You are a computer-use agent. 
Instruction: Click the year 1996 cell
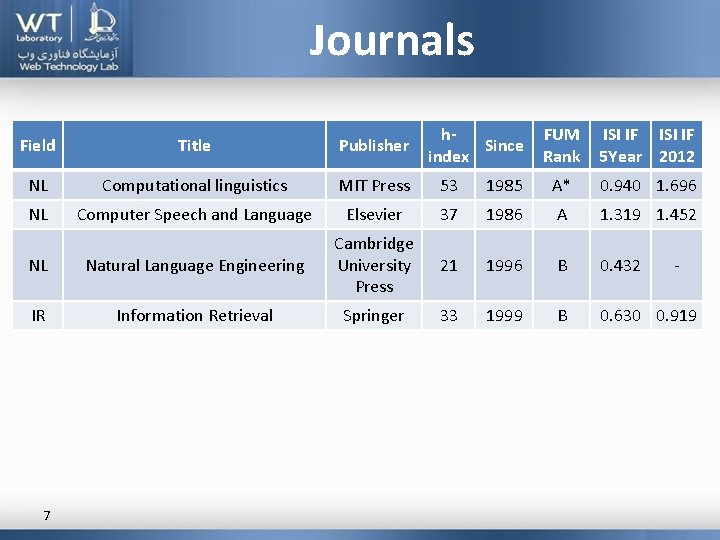(x=504, y=265)
